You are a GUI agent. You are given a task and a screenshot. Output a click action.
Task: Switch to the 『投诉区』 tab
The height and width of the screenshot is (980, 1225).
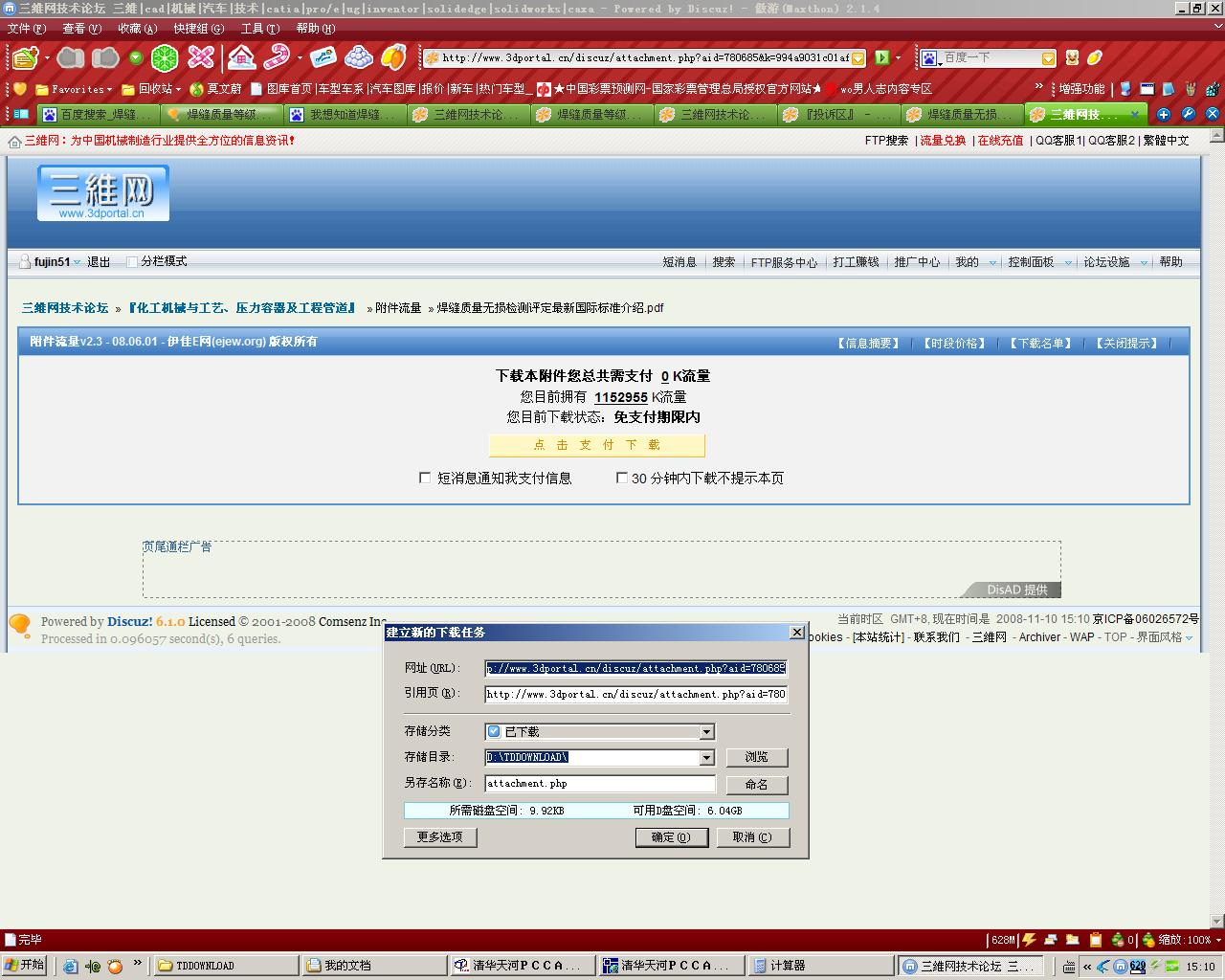click(x=838, y=115)
